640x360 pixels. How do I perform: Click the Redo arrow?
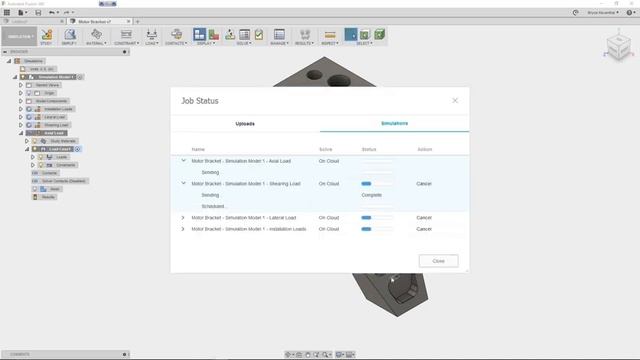[68, 12]
